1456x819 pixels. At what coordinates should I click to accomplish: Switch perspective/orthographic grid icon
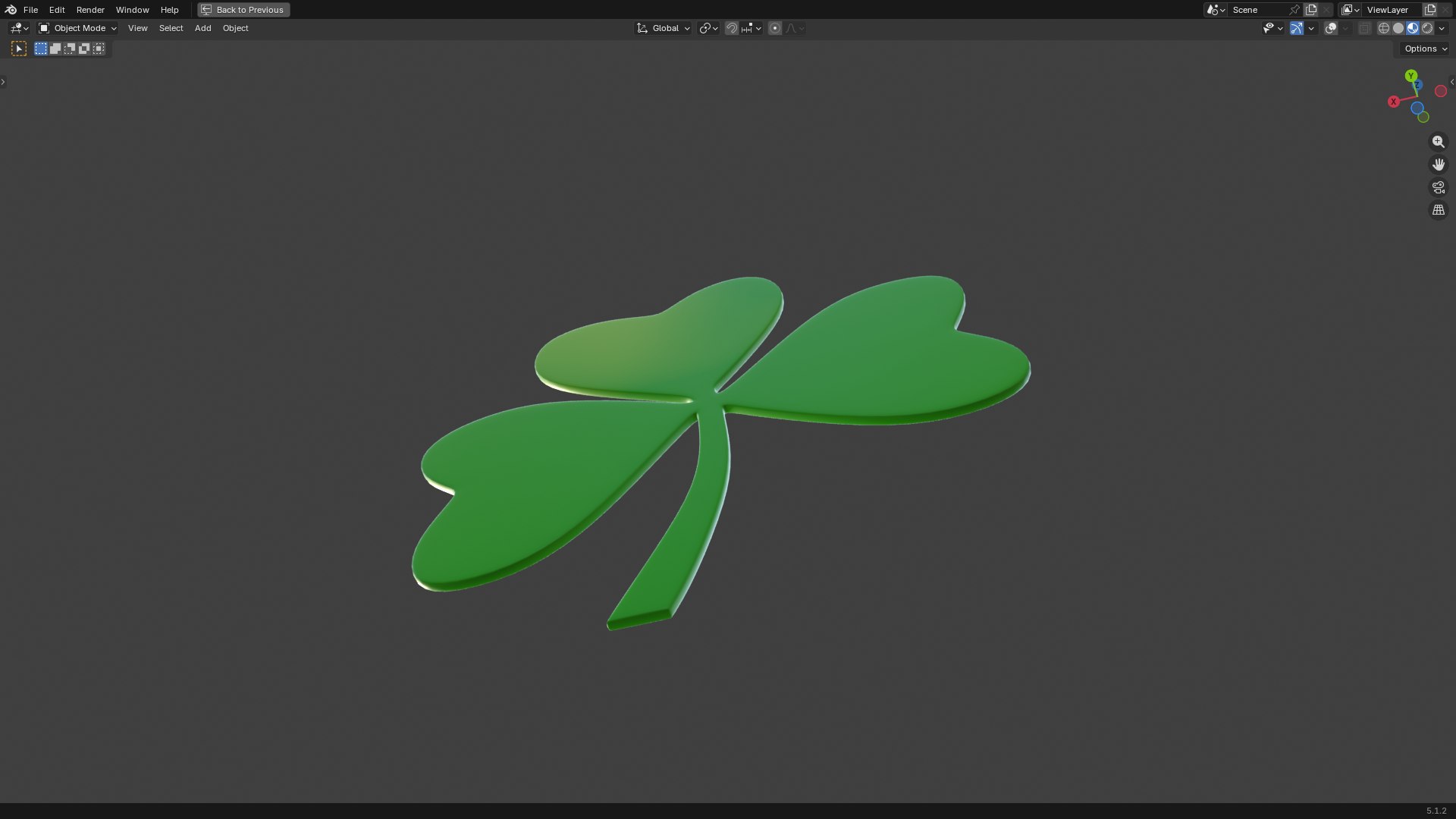pyautogui.click(x=1439, y=210)
